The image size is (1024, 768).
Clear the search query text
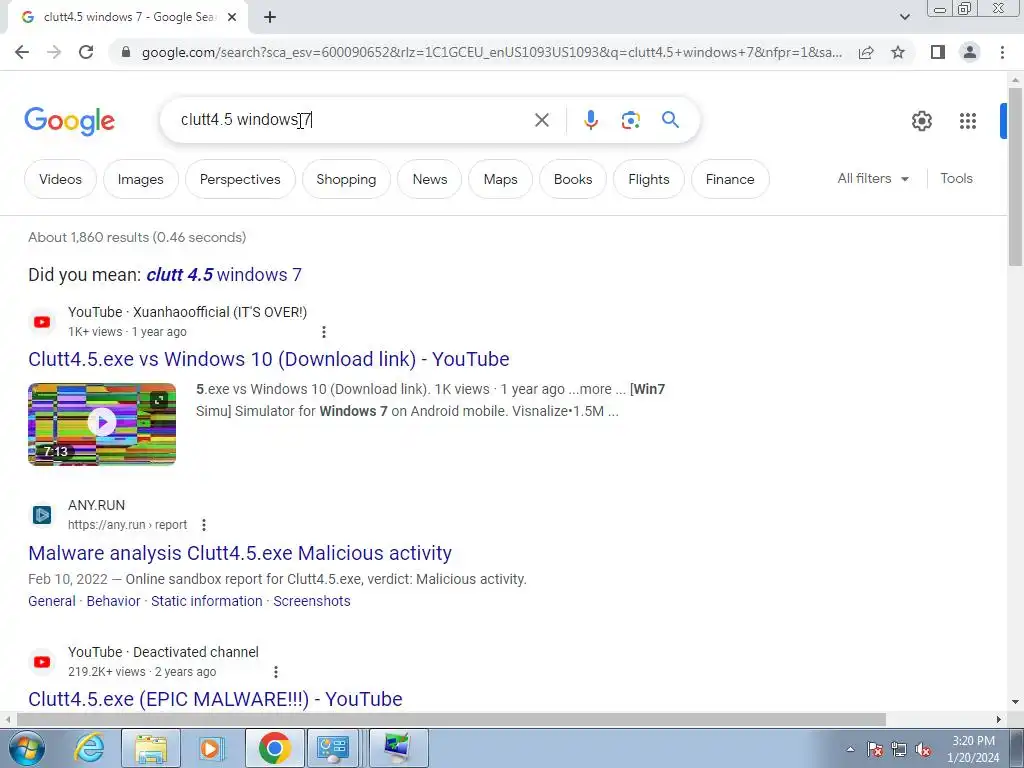(x=541, y=120)
